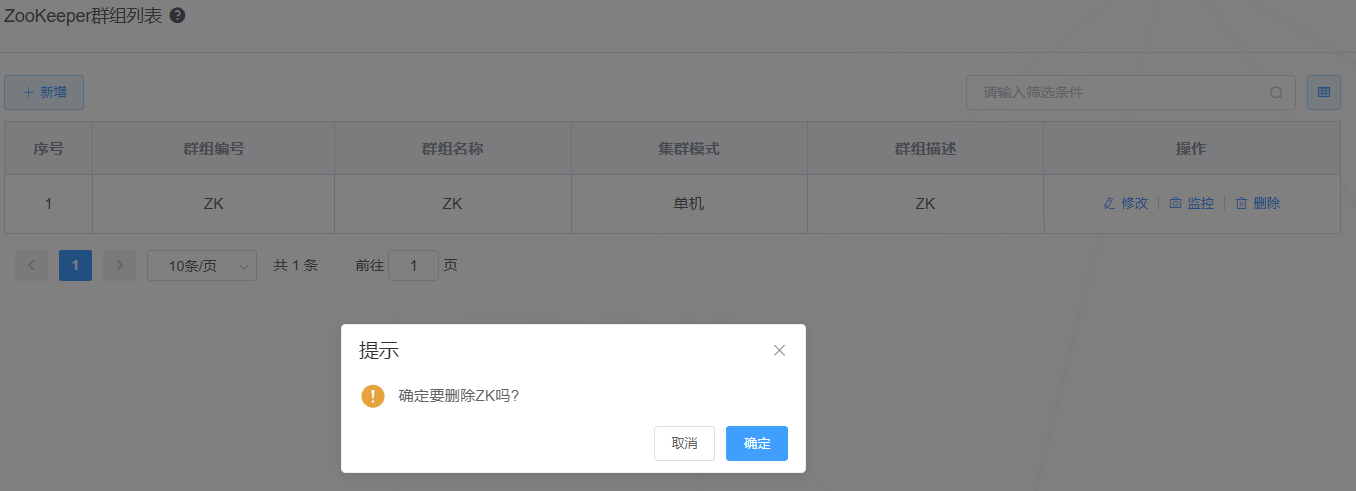Click the 序号 column header
The width and height of the screenshot is (1356, 491).
48,148
